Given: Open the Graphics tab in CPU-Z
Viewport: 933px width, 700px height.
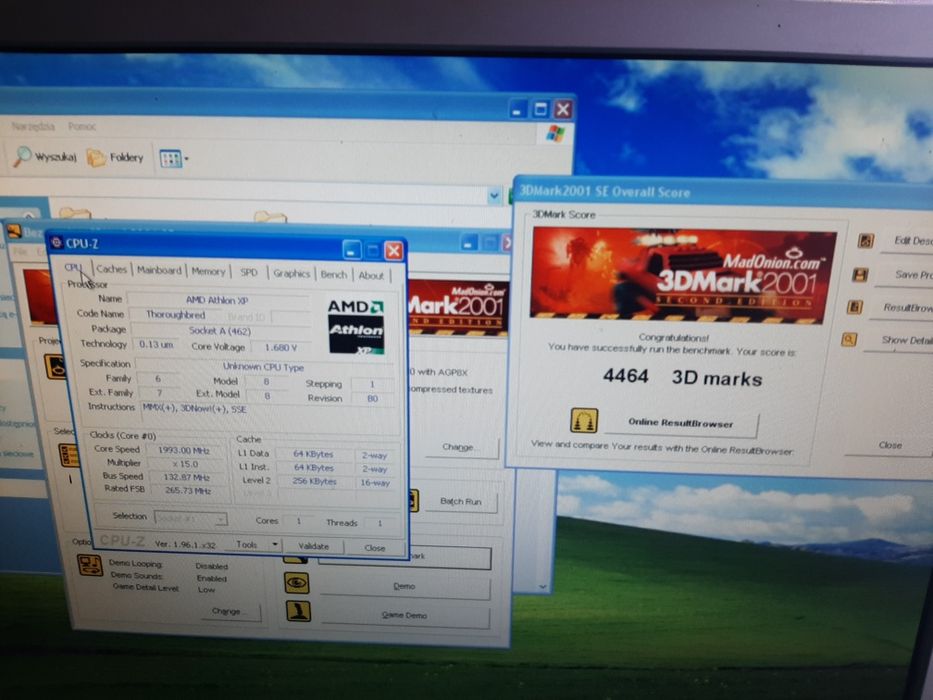Looking at the screenshot, I should click(x=292, y=273).
